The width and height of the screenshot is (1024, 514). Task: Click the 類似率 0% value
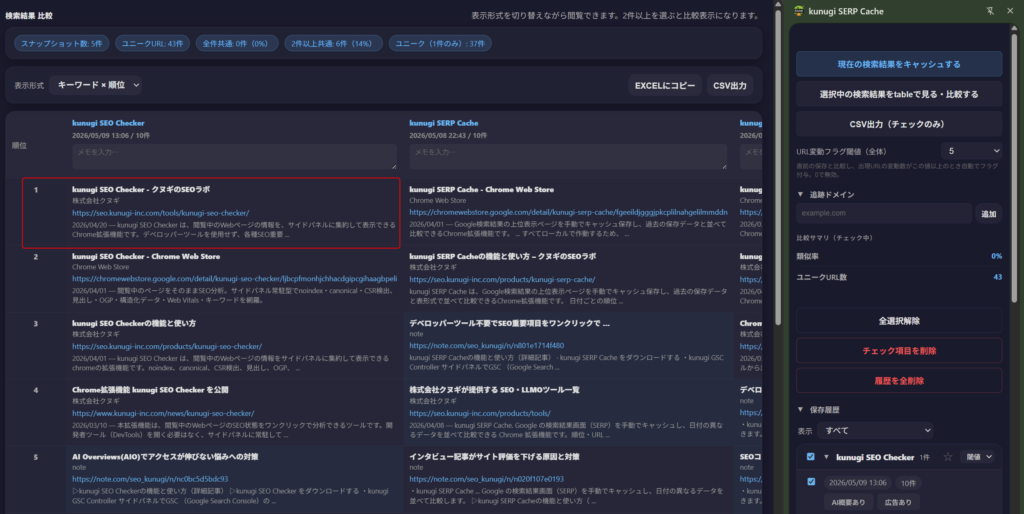[x=996, y=256]
